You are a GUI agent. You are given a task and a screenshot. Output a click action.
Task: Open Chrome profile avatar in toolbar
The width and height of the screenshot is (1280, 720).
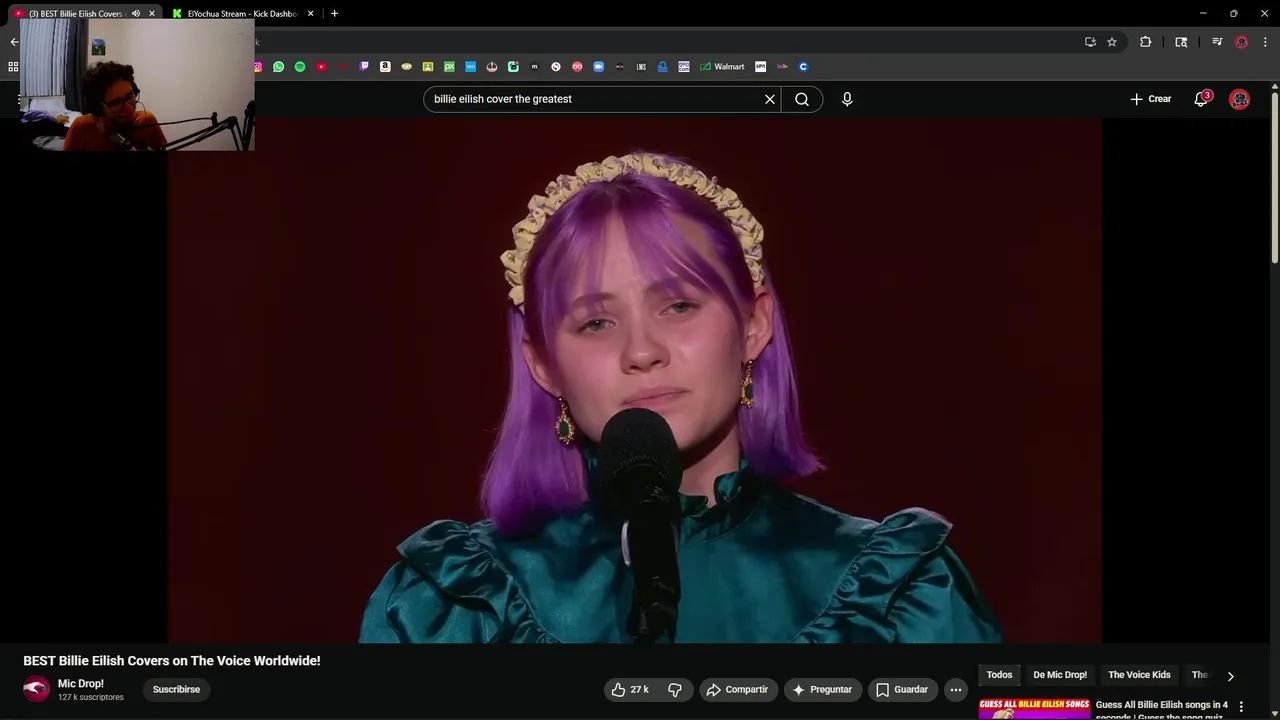click(1241, 42)
